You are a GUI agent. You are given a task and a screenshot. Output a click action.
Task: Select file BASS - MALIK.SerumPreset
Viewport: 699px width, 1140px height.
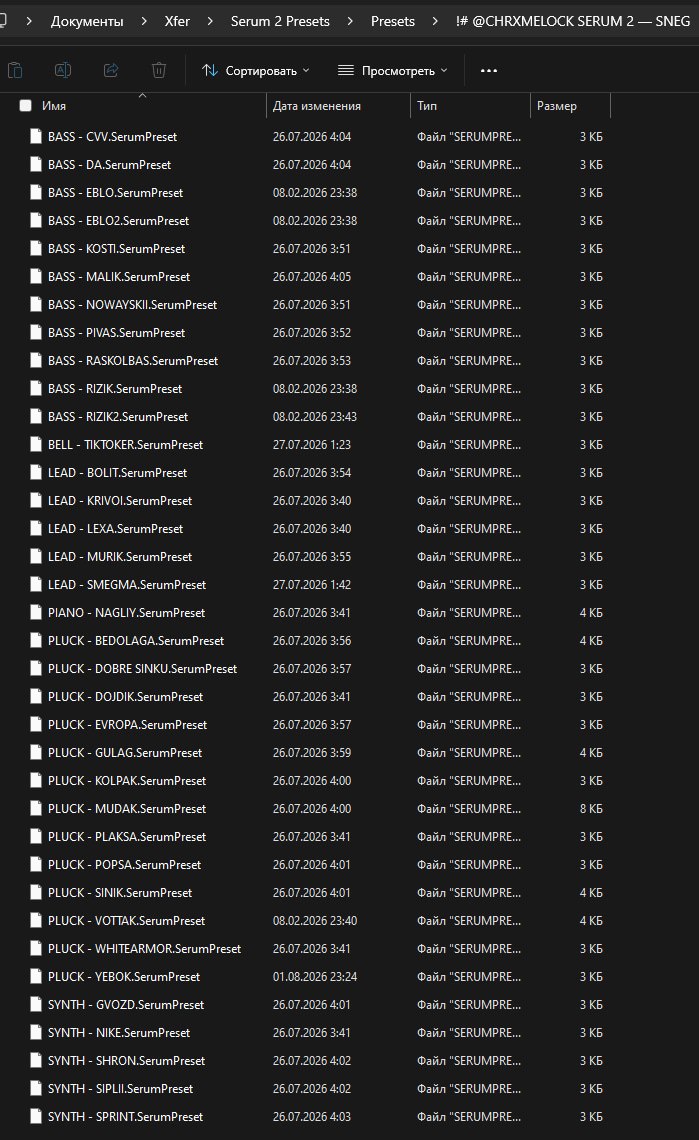(x=119, y=276)
